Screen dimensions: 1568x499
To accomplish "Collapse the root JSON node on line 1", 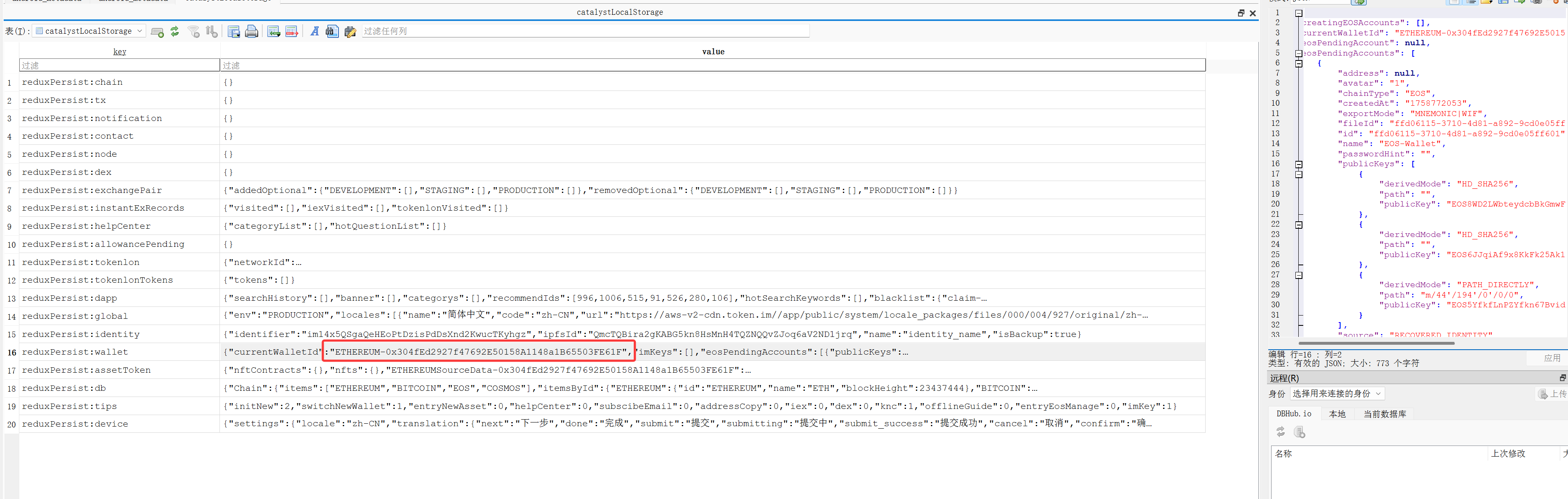I will 1298,13.
